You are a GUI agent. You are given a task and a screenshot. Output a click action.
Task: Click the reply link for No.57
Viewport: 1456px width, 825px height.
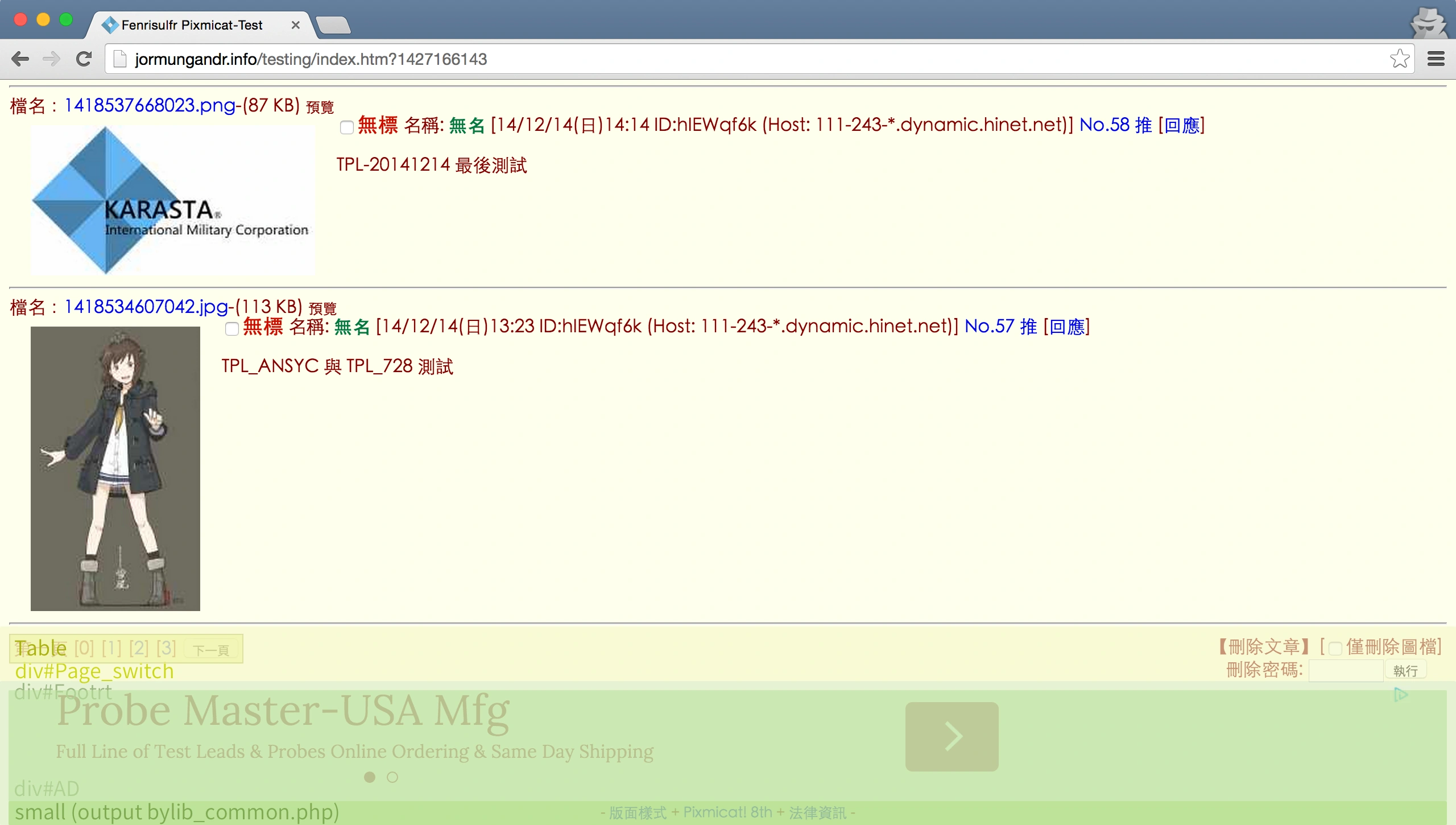(1066, 327)
